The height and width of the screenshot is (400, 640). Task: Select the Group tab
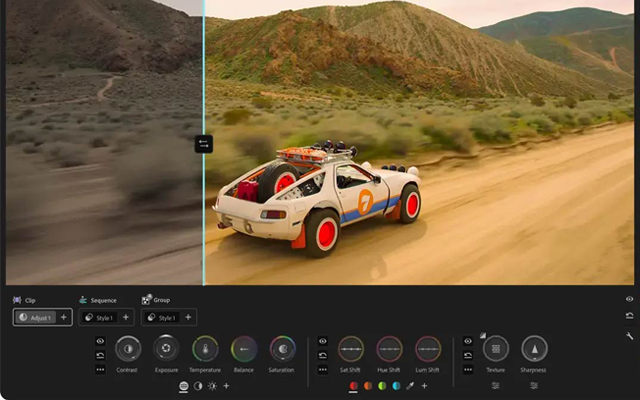point(156,300)
